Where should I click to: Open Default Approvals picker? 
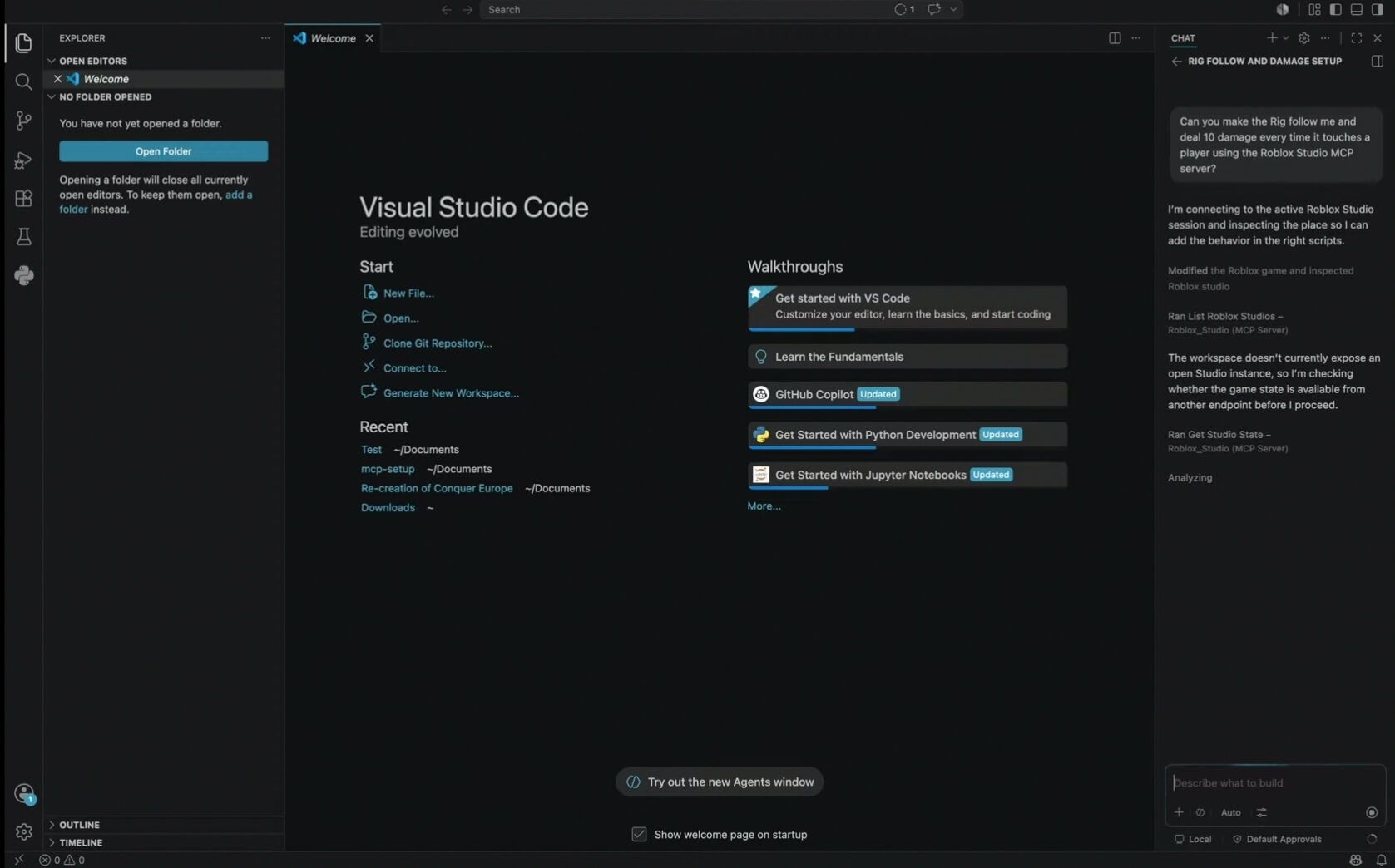(x=1277, y=839)
